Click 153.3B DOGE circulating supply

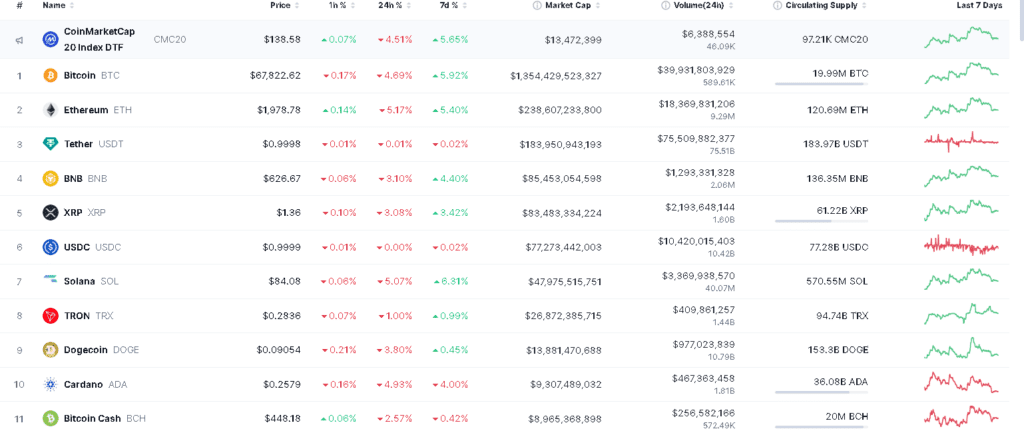click(x=839, y=350)
